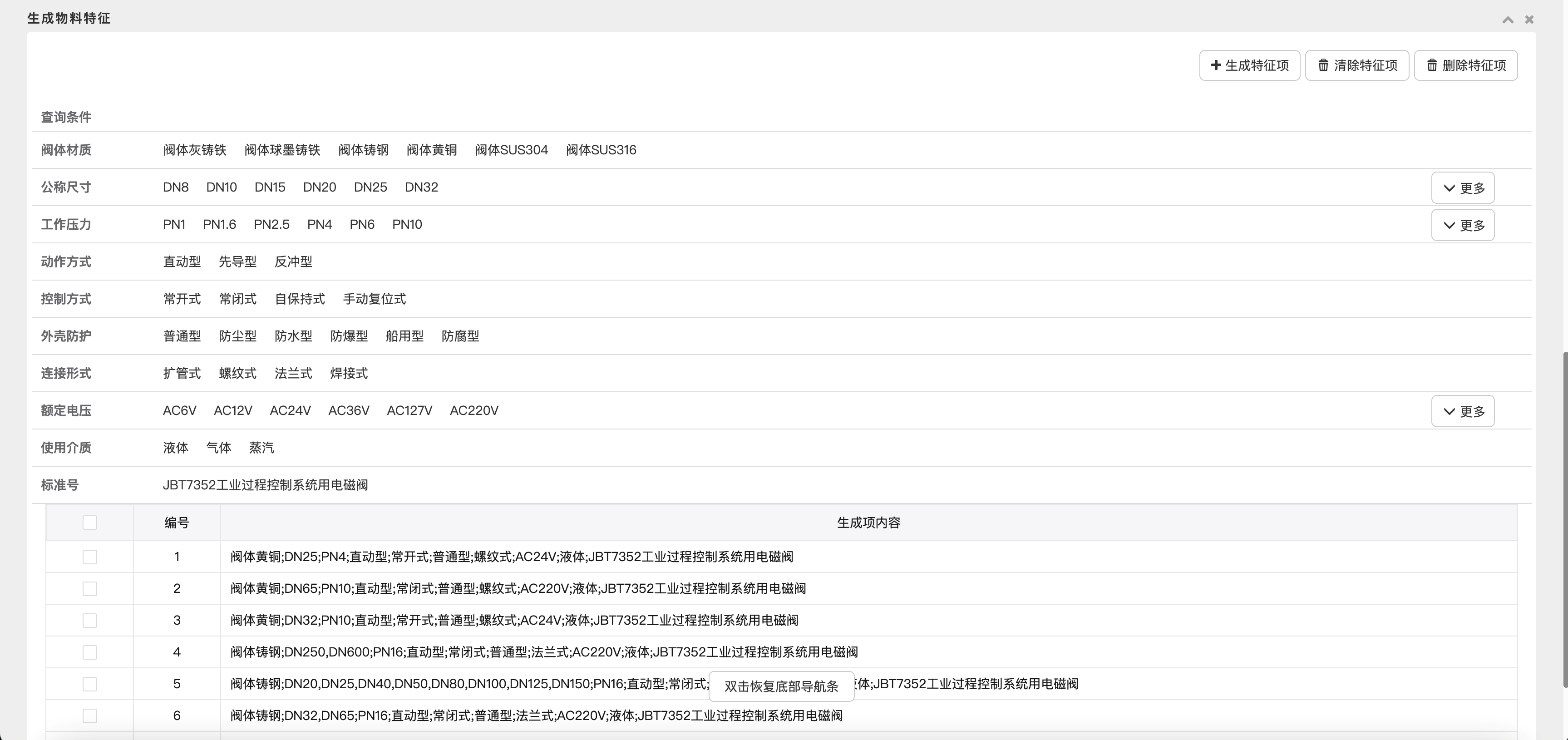
Task: Close the 生成物料特征 panel with X icon
Action: click(x=1529, y=20)
